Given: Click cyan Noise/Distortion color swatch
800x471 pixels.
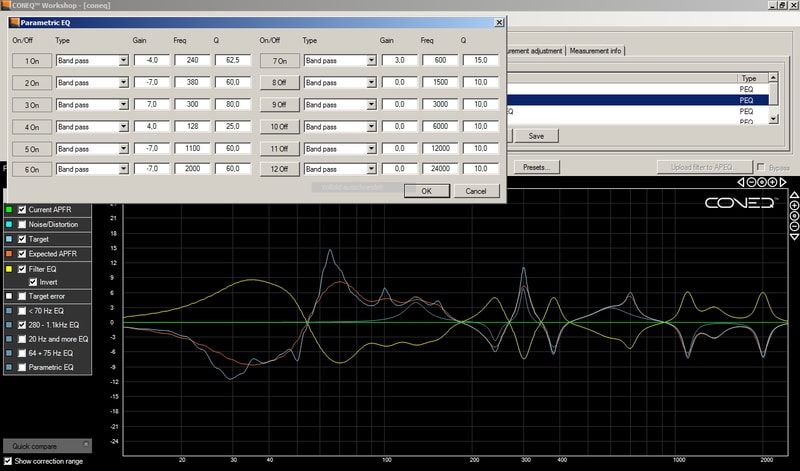Looking at the screenshot, I should [9, 224].
